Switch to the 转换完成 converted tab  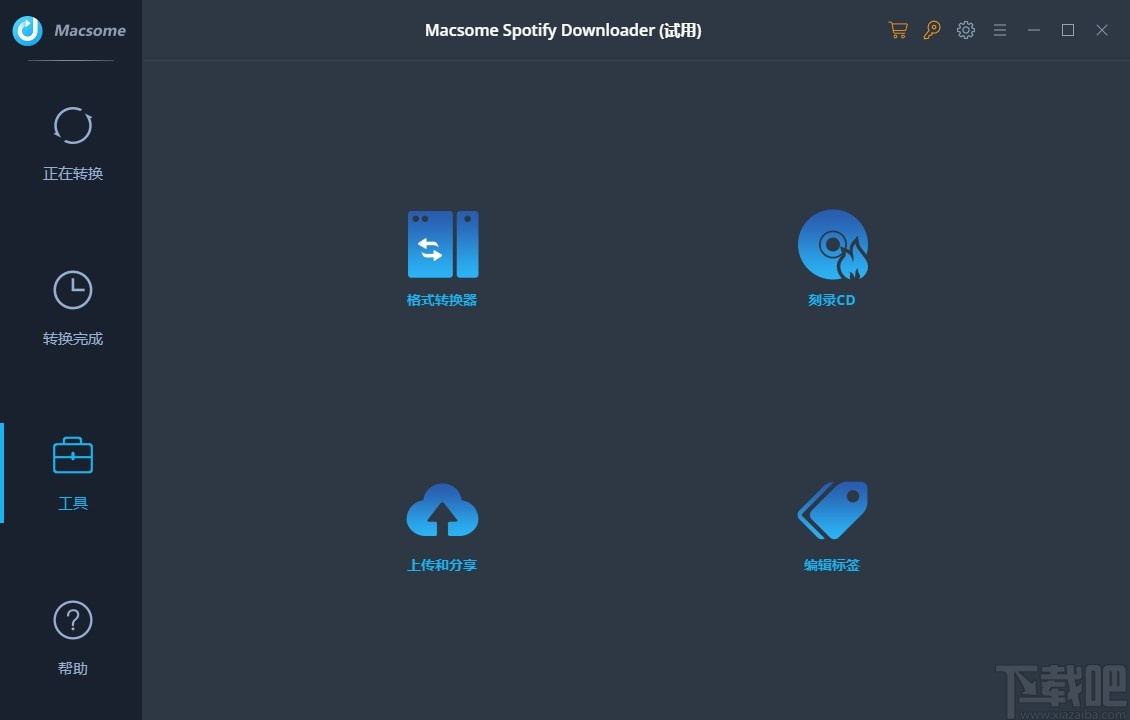72,338
